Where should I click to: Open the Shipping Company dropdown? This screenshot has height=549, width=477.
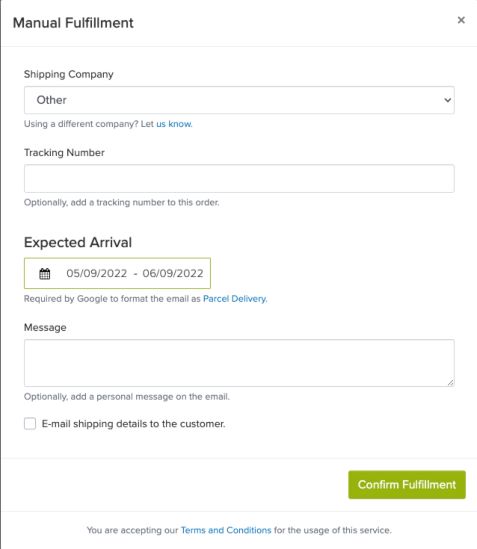[x=239, y=100]
